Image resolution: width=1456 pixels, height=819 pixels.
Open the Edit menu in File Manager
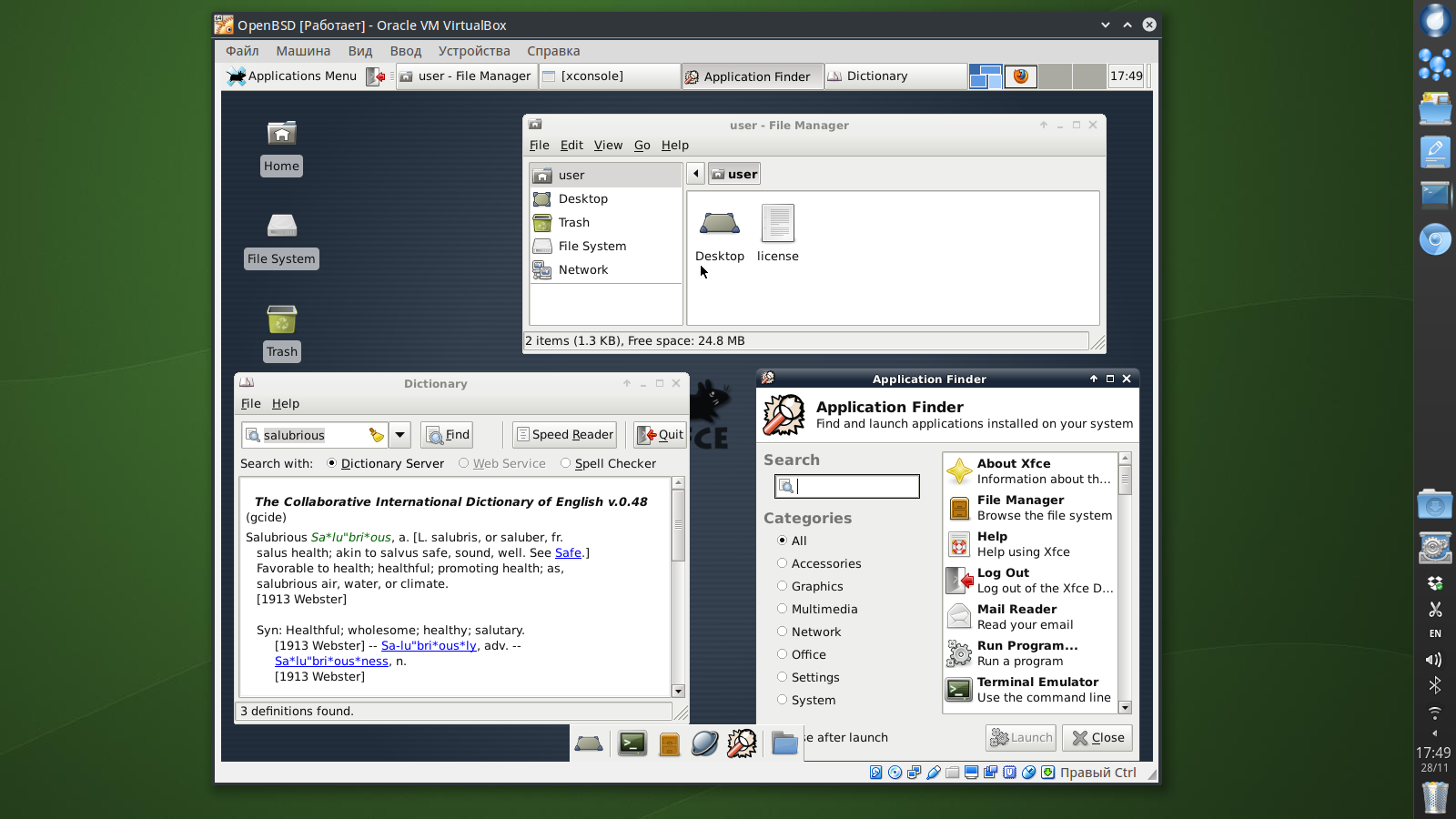point(571,146)
